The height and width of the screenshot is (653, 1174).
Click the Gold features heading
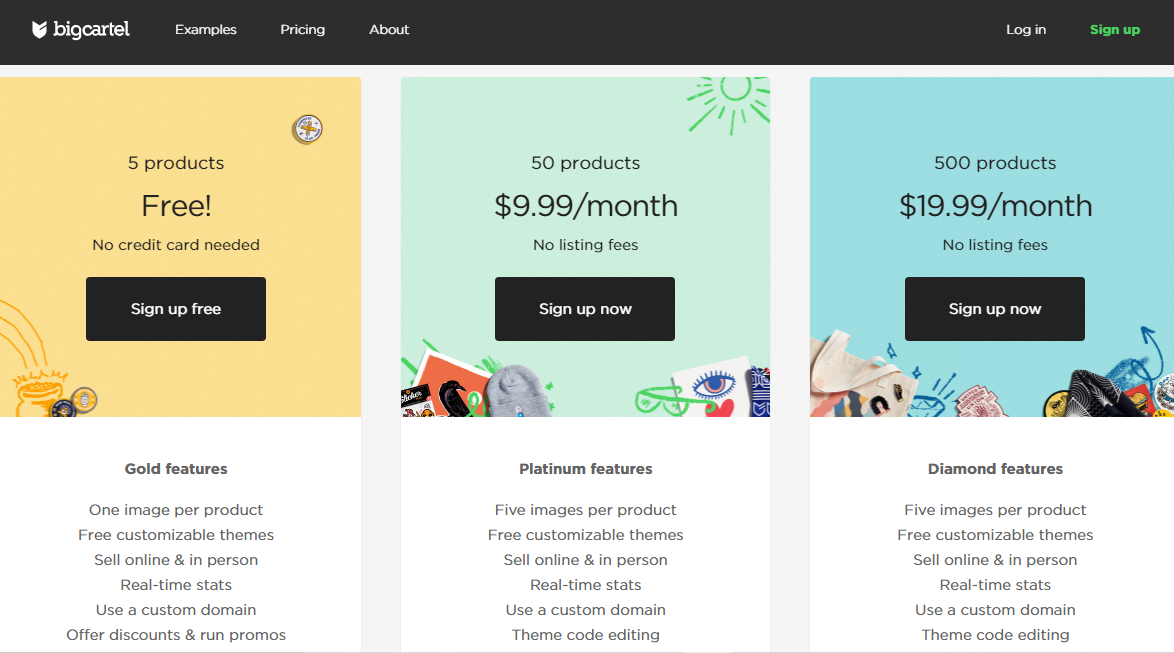click(176, 469)
